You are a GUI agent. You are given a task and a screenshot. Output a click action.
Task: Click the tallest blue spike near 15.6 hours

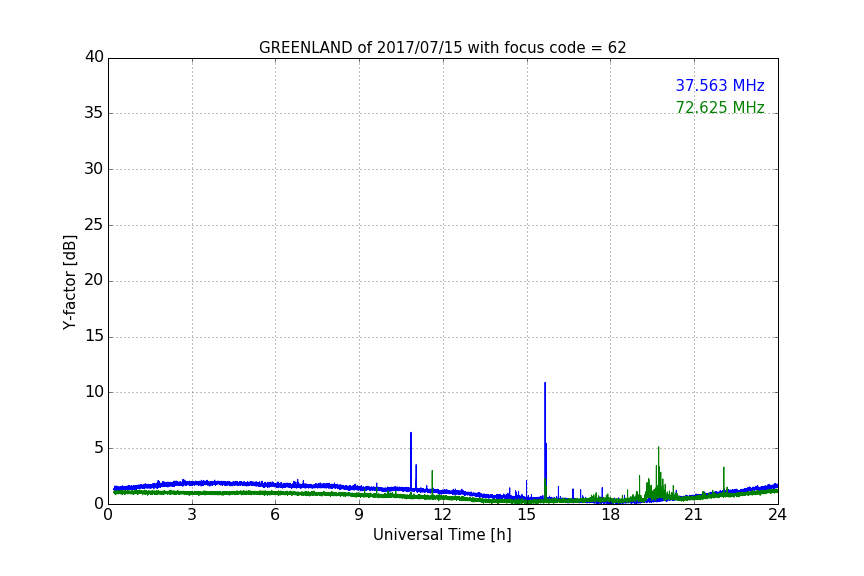coord(545,441)
